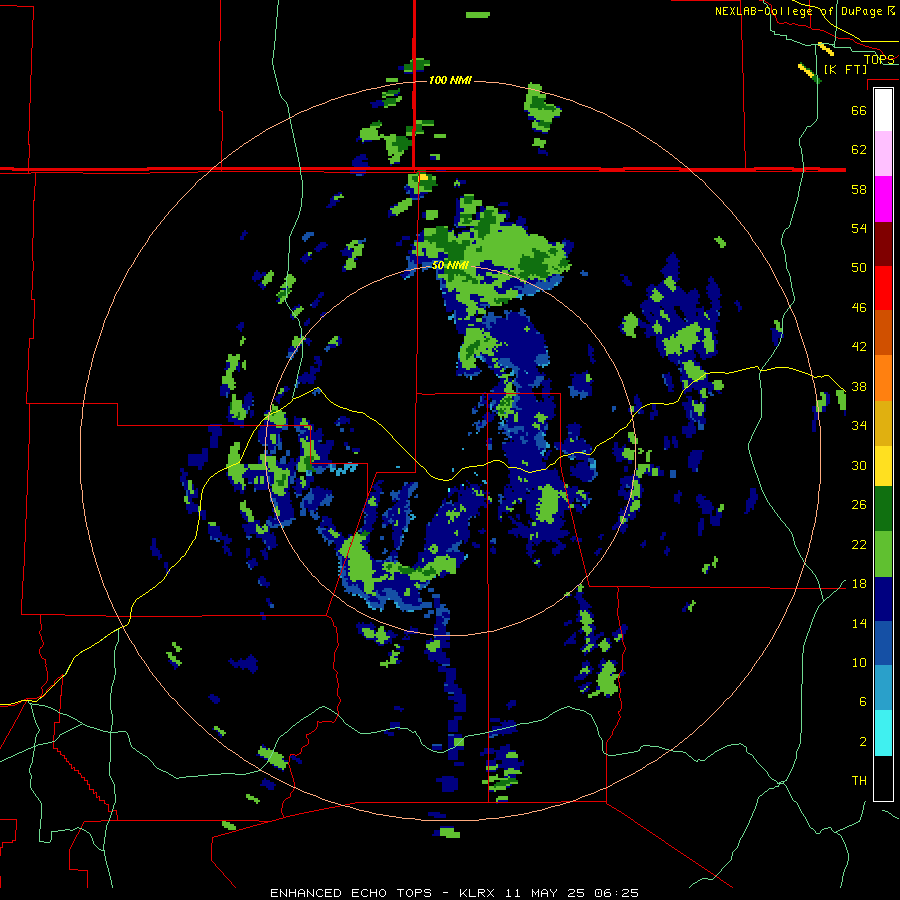
Task: Click the '2' legend value
Action: pos(863,742)
